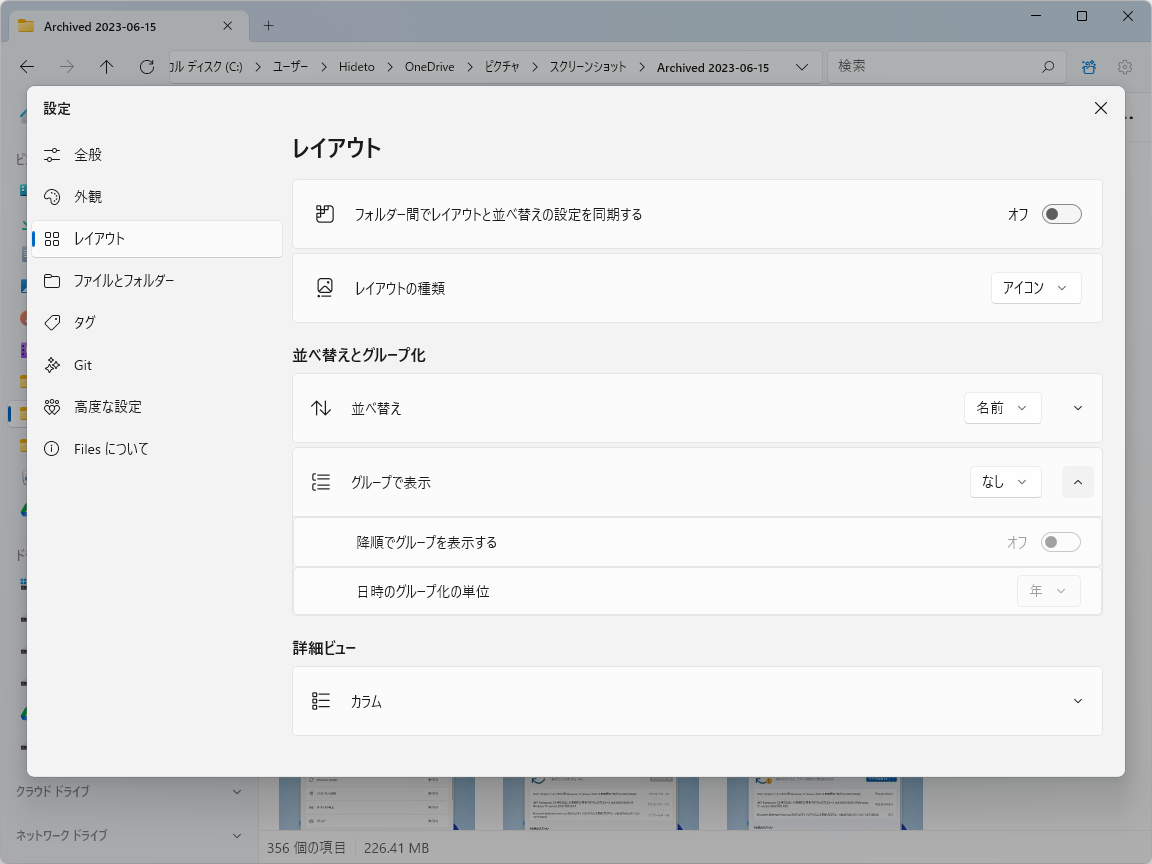Collapse the グループで表示 section chevron
Image resolution: width=1152 pixels, height=864 pixels.
(x=1077, y=481)
